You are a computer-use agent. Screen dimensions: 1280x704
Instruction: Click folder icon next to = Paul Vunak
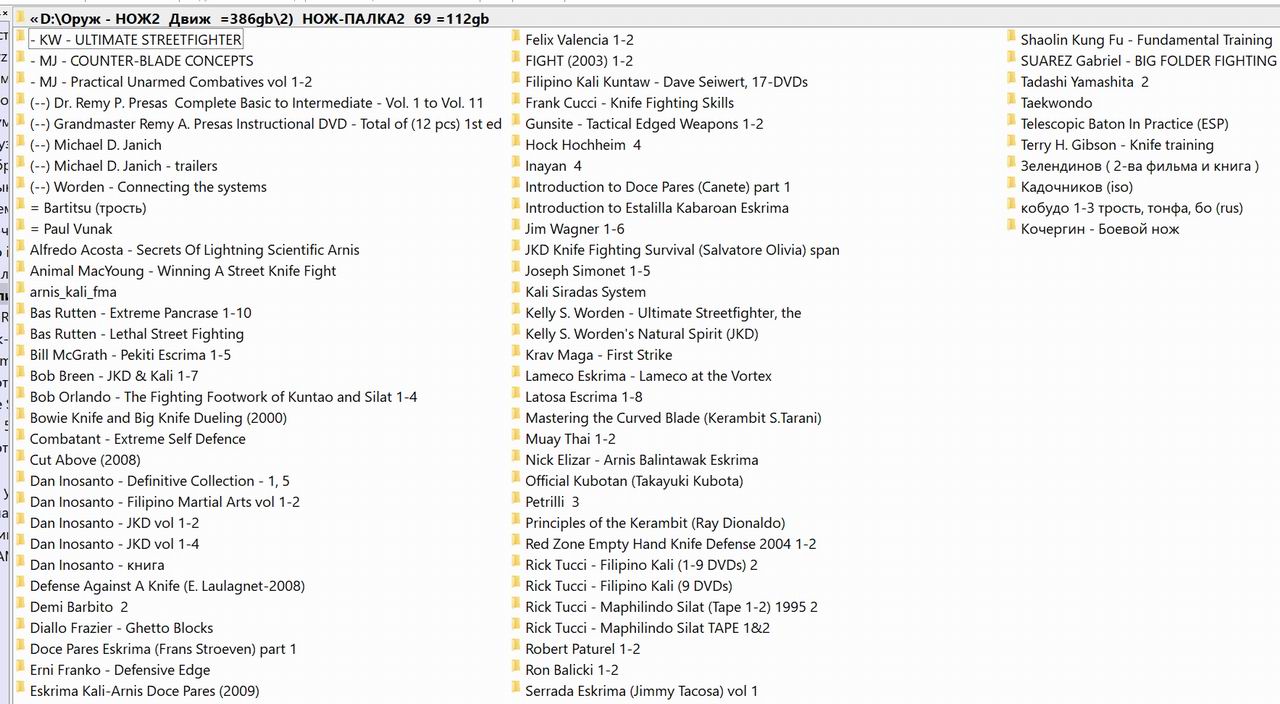[x=20, y=228]
